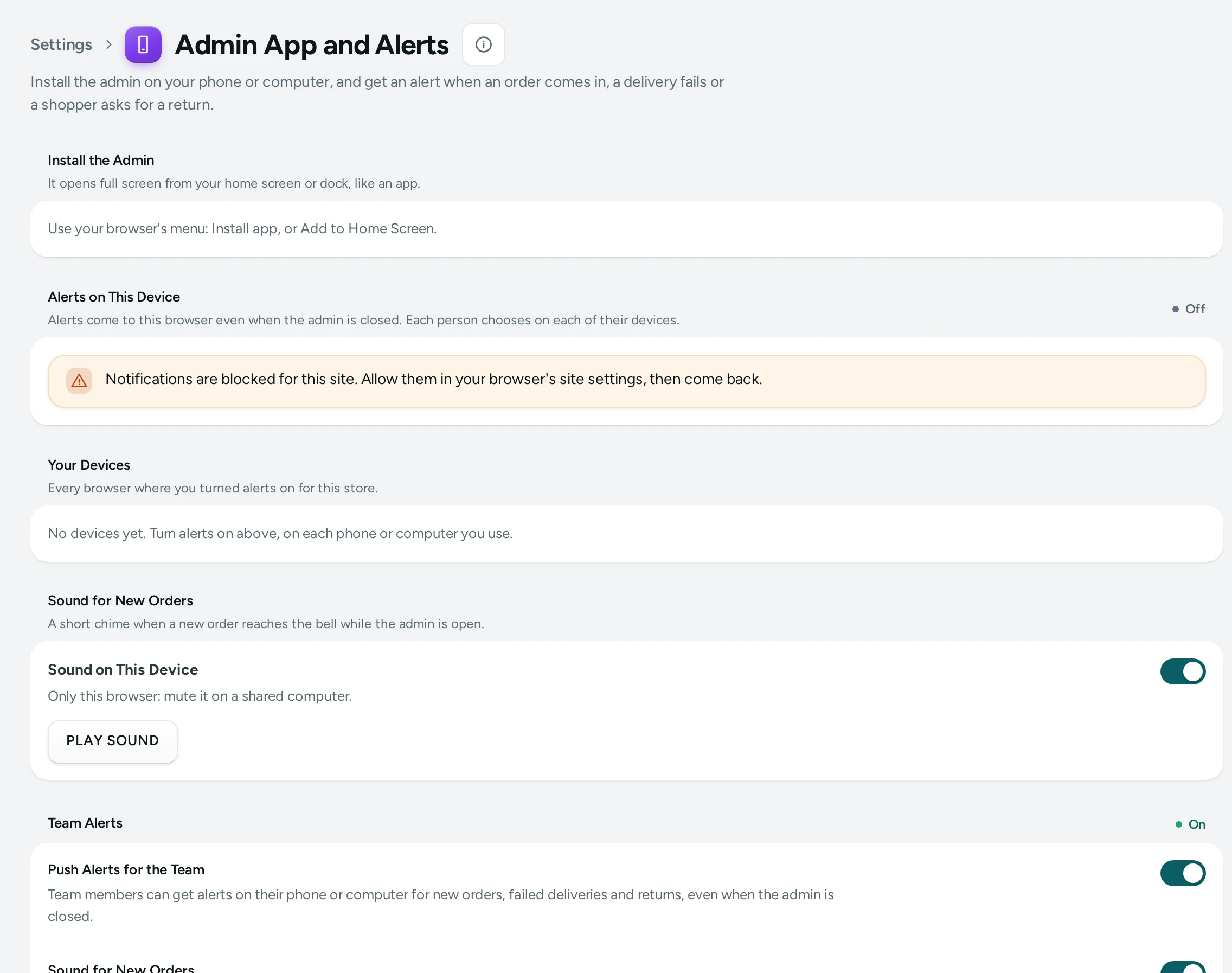Viewport: 1232px width, 973px height.
Task: Click the 'Team members can get alerts' description
Action: pyautogui.click(x=441, y=905)
